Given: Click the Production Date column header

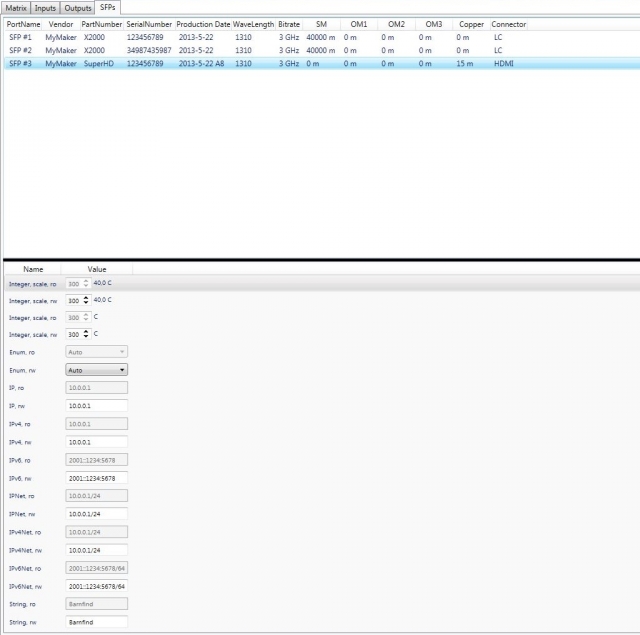Looking at the screenshot, I should click(x=203, y=24).
